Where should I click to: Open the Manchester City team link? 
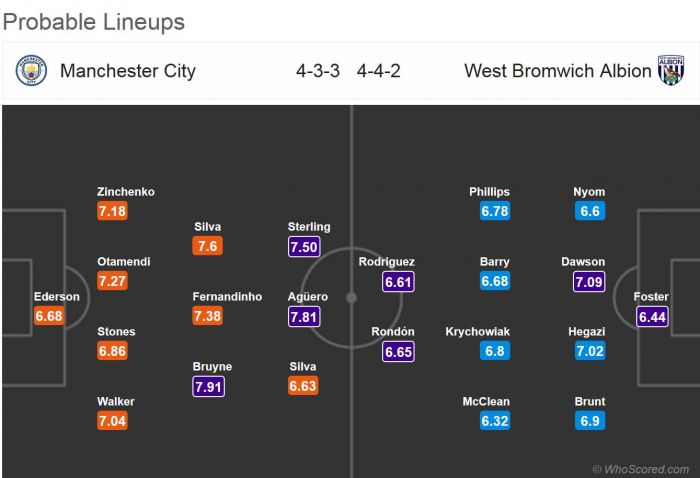(x=128, y=71)
